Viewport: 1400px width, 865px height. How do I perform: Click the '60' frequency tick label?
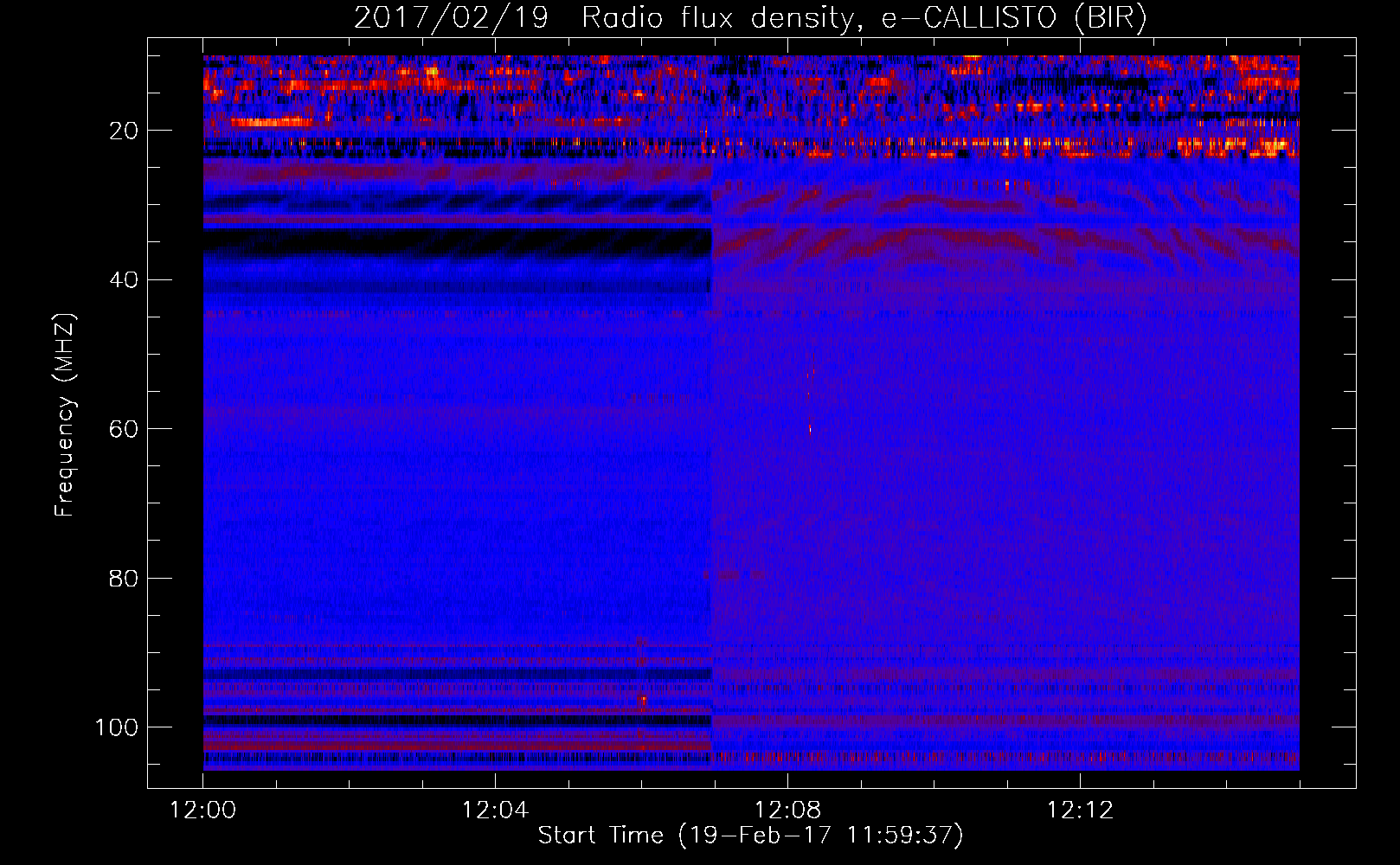(124, 429)
